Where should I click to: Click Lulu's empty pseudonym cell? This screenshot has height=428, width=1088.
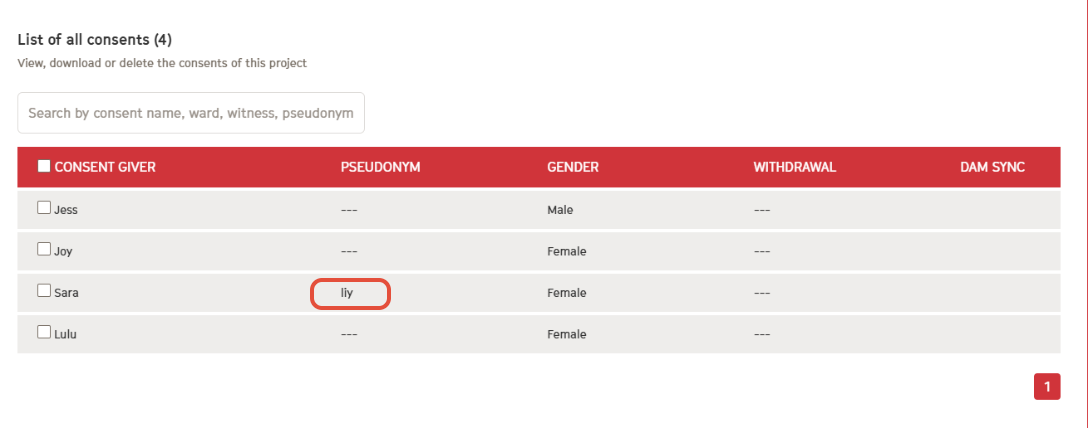(x=349, y=334)
